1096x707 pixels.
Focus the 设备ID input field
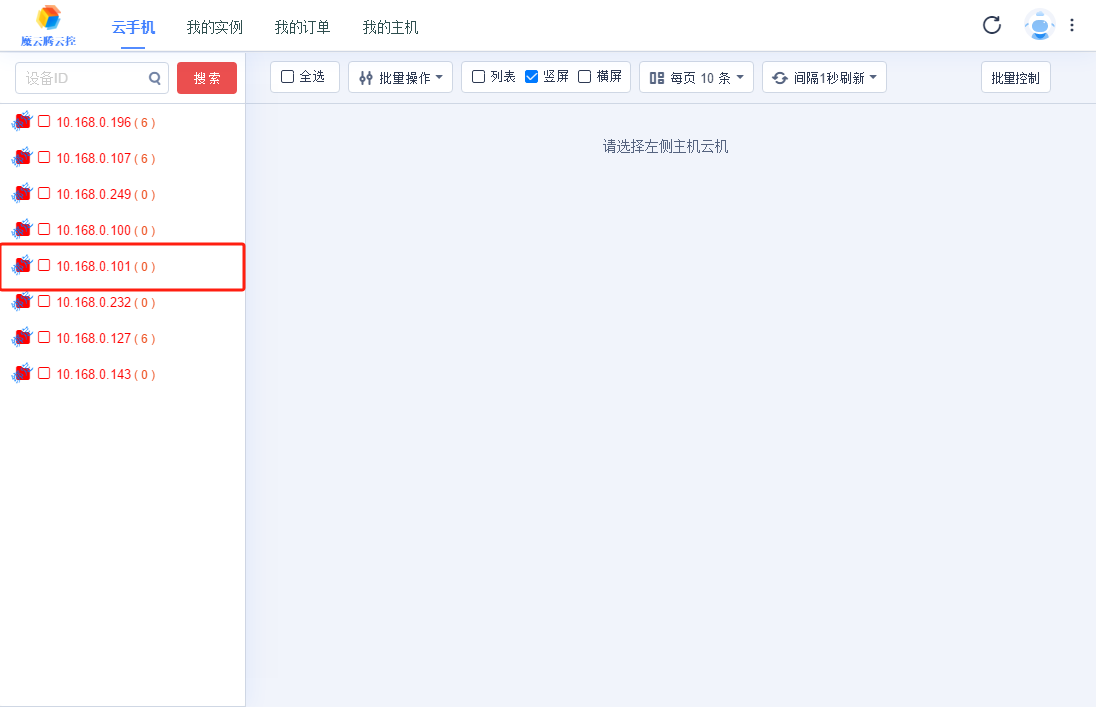(x=82, y=78)
